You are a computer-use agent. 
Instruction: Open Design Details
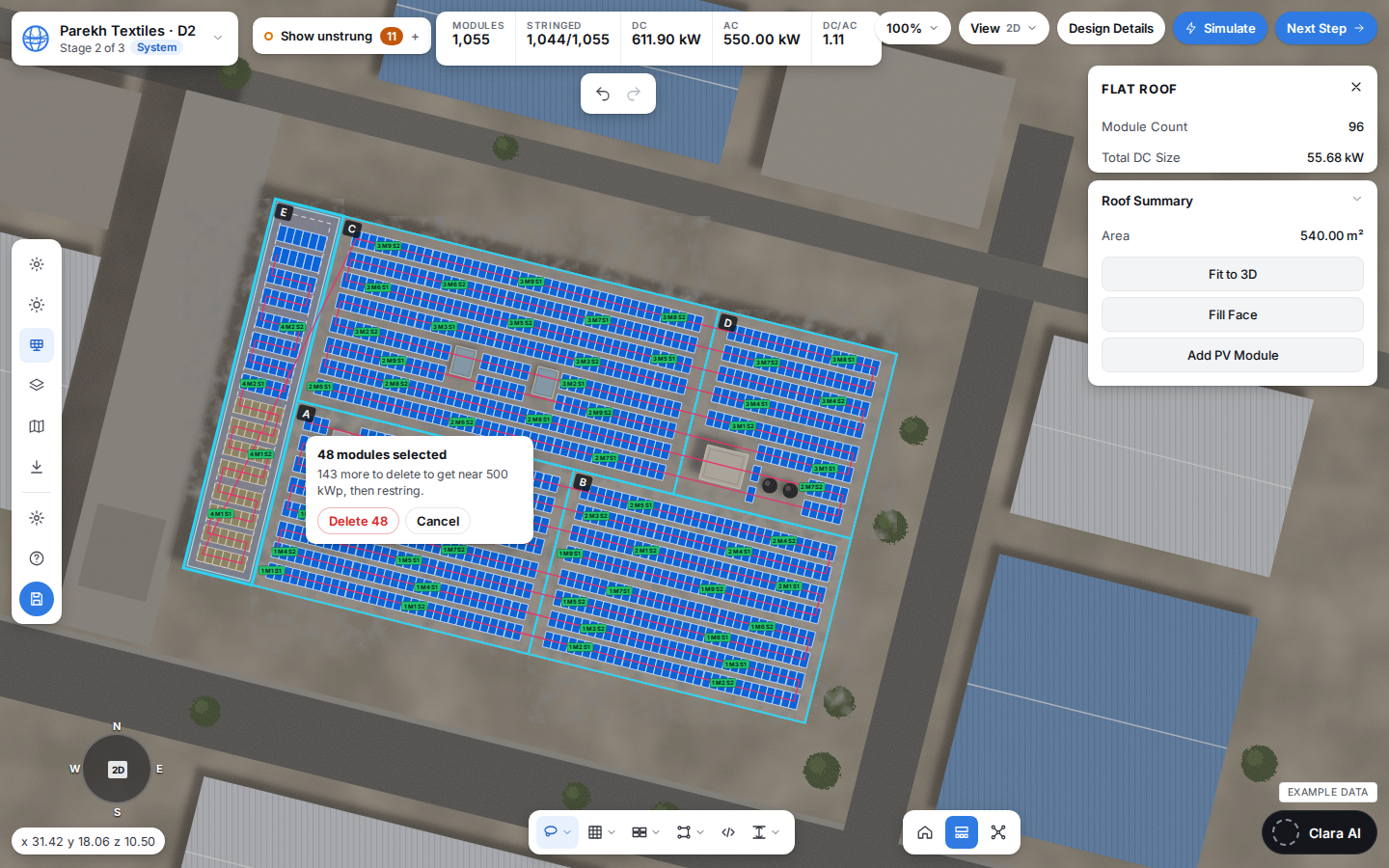[x=1111, y=28]
